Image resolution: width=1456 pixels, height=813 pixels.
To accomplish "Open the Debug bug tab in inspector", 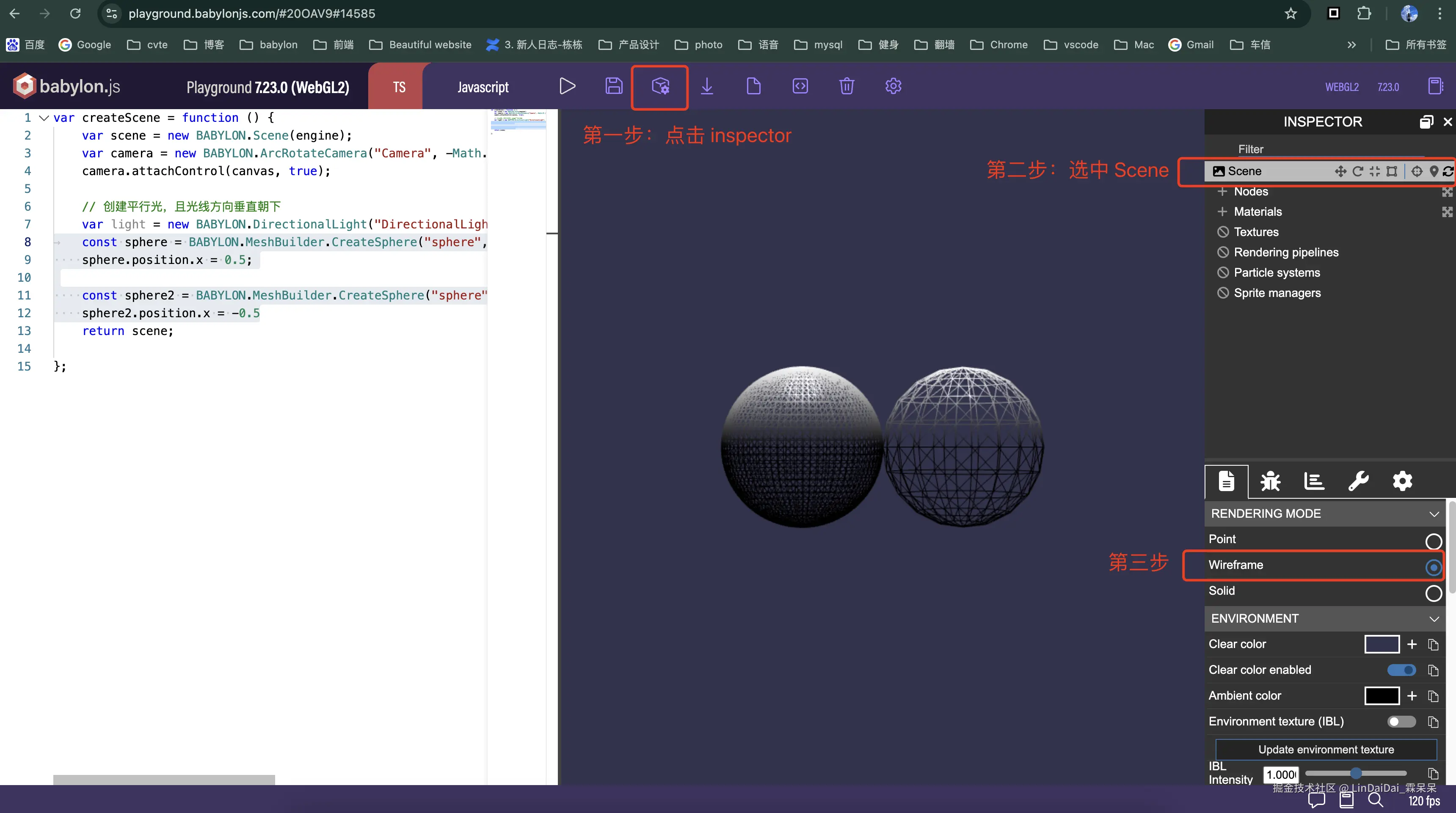I will pyautogui.click(x=1270, y=481).
